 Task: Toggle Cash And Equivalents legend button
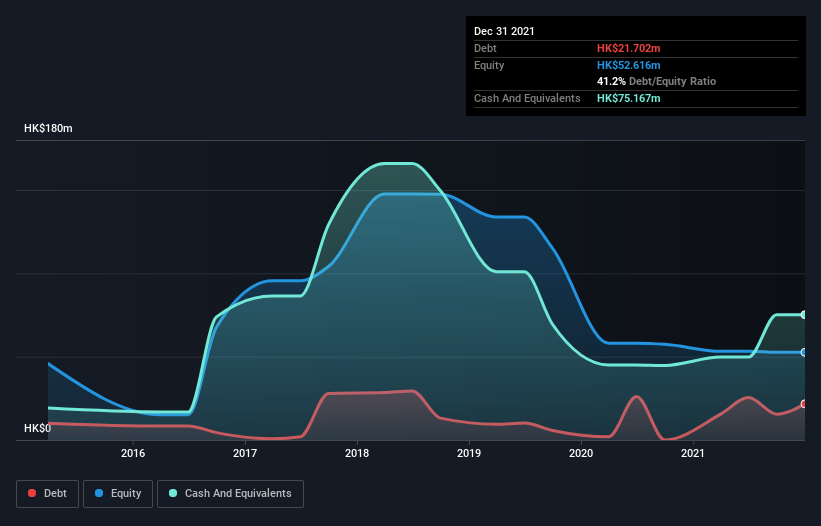pos(230,494)
